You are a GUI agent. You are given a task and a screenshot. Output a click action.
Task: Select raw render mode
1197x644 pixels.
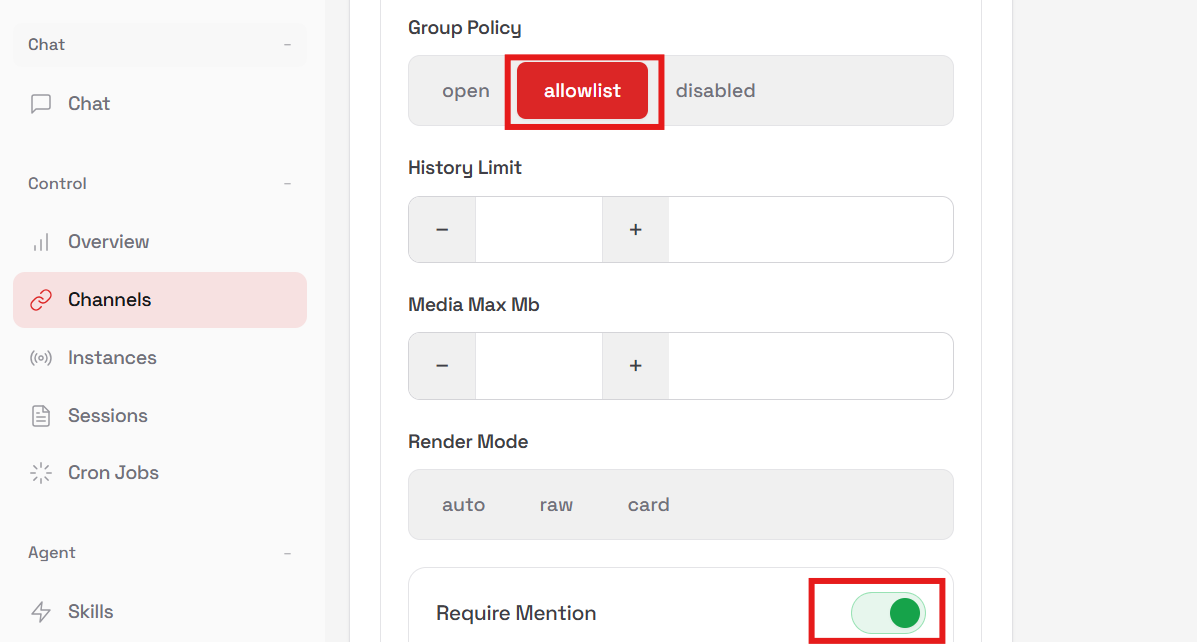(x=556, y=505)
